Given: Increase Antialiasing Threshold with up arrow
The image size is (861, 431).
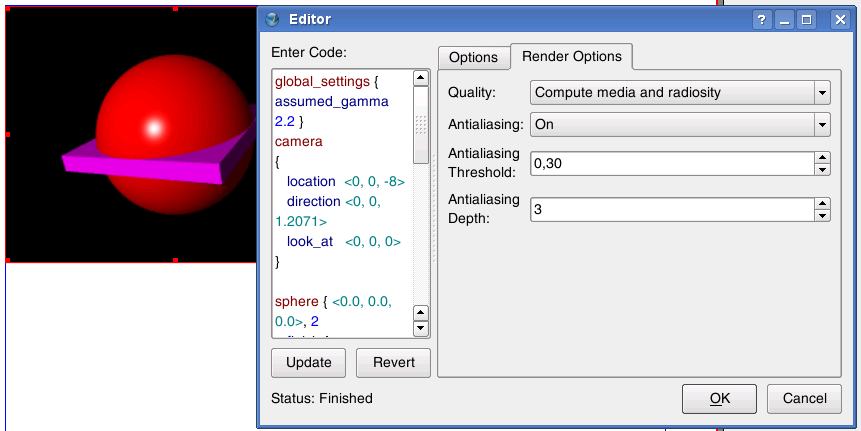Looking at the screenshot, I should tap(822, 156).
